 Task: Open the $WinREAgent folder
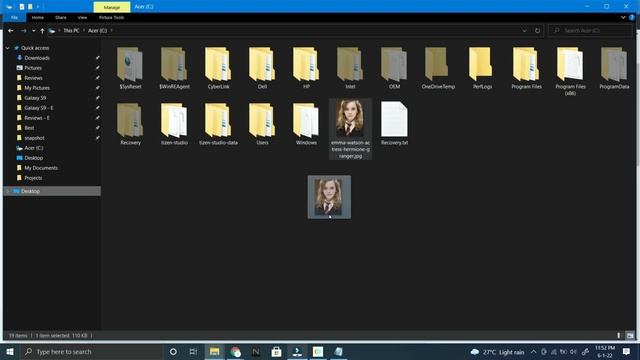pos(174,68)
